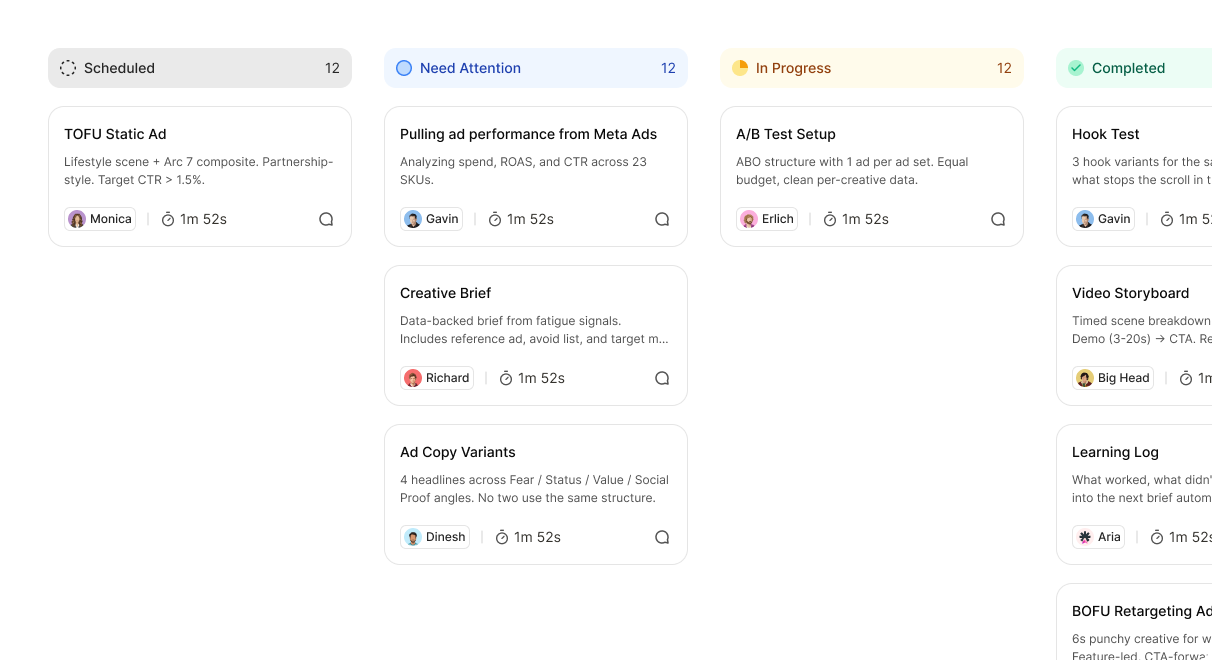Open comments on A/B Test Setup card
Screen dimensions: 1212x660
pos(998,219)
